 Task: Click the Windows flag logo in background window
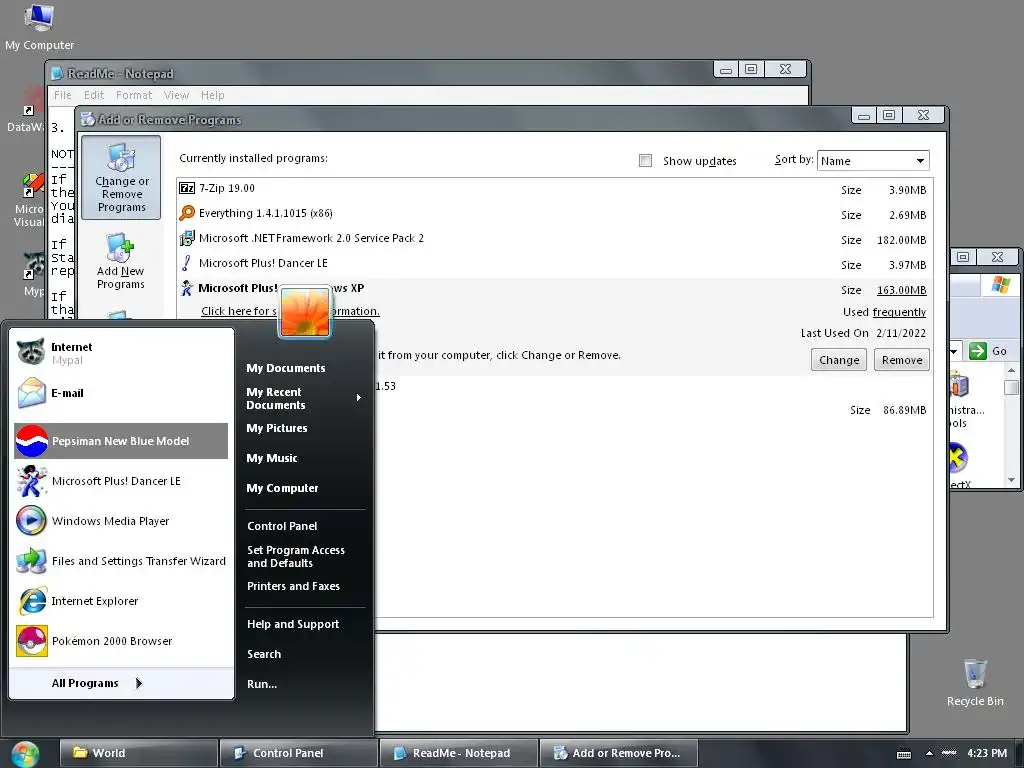click(x=1000, y=285)
